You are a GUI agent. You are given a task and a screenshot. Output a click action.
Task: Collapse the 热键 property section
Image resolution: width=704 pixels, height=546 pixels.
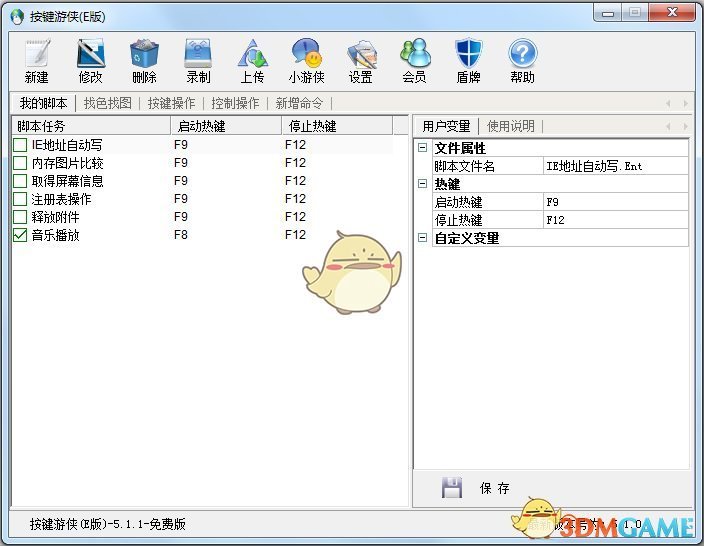[x=422, y=183]
